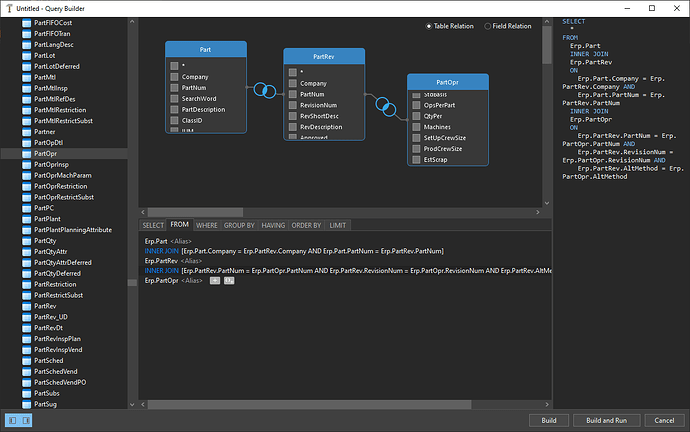The width and height of the screenshot is (690, 432).
Task: Check the Company field in Part table
Action: pyautogui.click(x=174, y=77)
